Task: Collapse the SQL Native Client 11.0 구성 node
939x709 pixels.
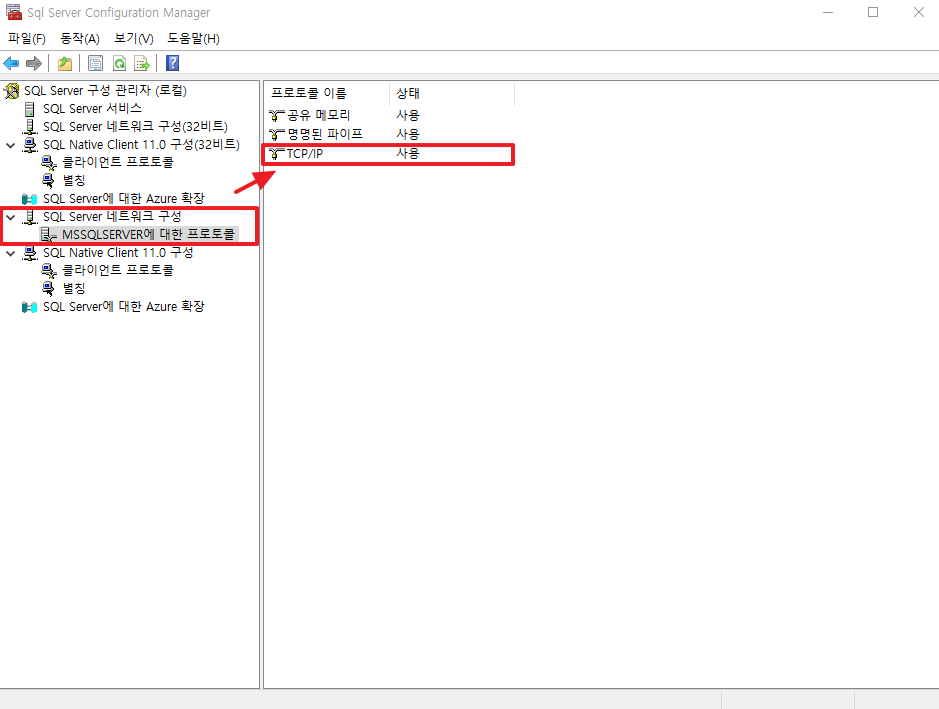Action: point(11,253)
